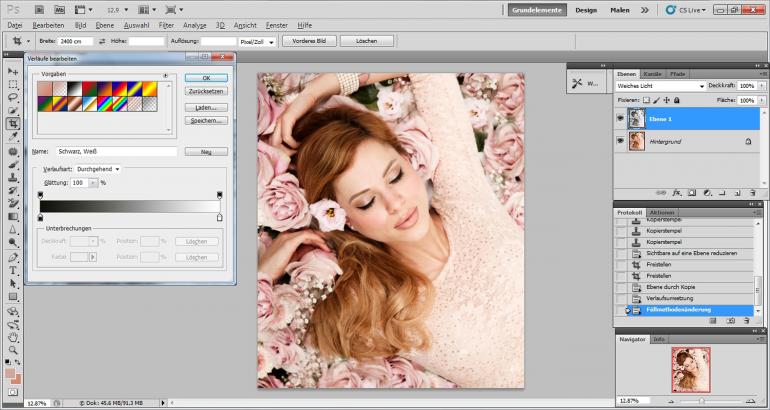Click the Zurücksetzen button
The height and width of the screenshot is (410, 770).
coord(206,91)
